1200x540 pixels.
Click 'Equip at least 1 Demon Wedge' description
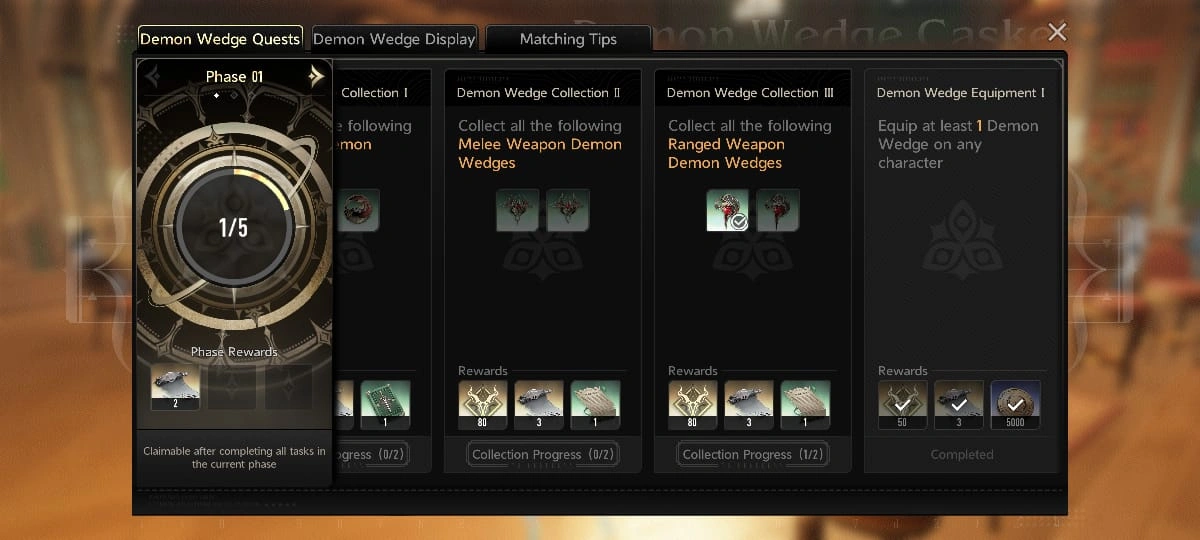click(x=958, y=144)
